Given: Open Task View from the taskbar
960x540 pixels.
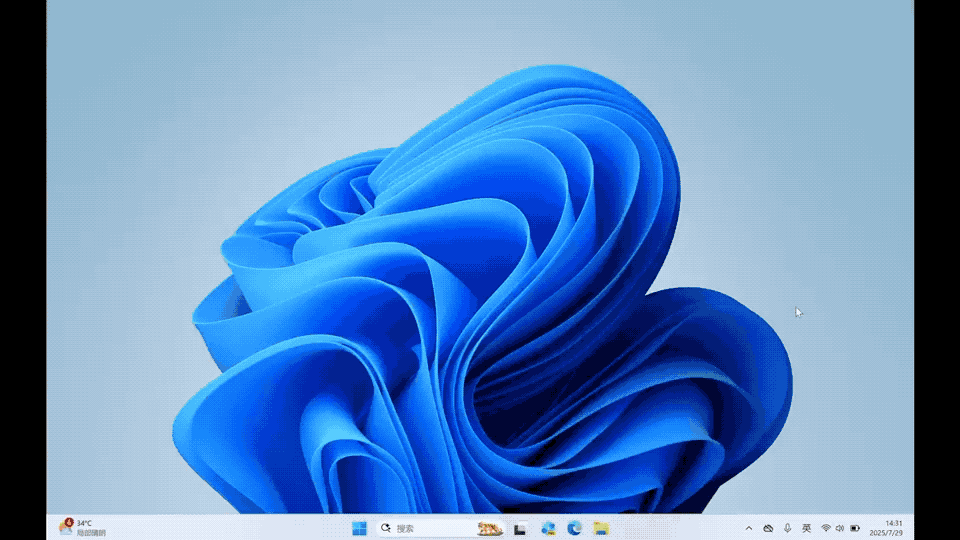Looking at the screenshot, I should (x=520, y=528).
